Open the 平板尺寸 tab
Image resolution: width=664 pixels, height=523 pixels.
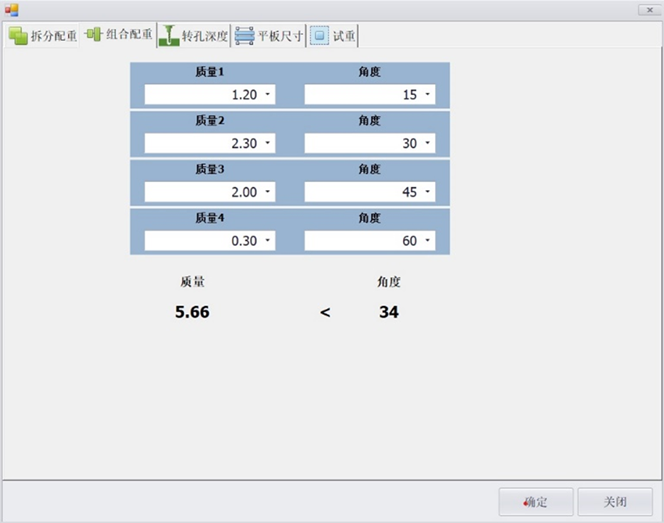click(269, 36)
